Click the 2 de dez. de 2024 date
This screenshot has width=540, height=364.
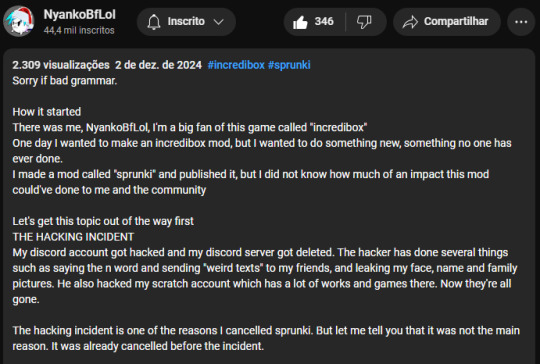point(158,65)
